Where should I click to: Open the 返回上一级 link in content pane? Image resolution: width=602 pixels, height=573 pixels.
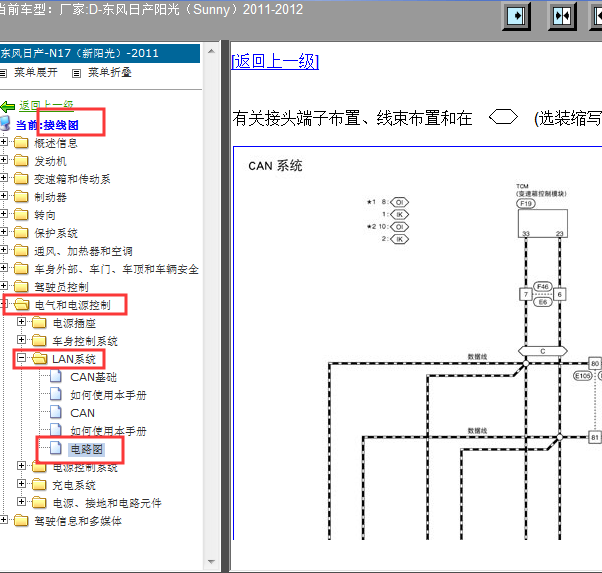[275, 61]
